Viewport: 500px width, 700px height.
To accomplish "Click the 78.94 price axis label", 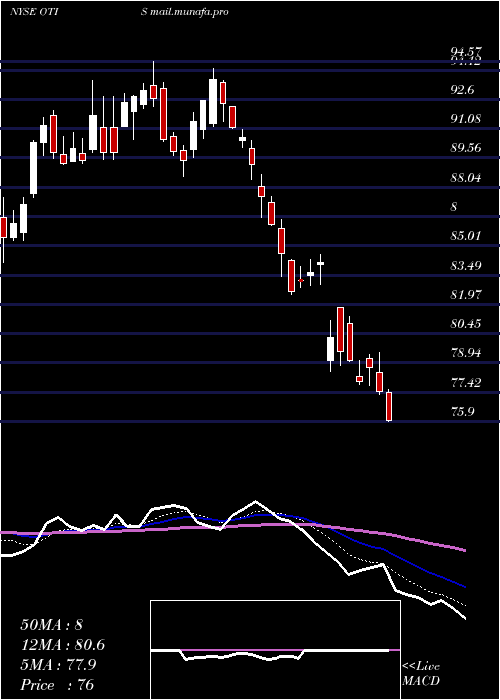I will (x=466, y=354).
